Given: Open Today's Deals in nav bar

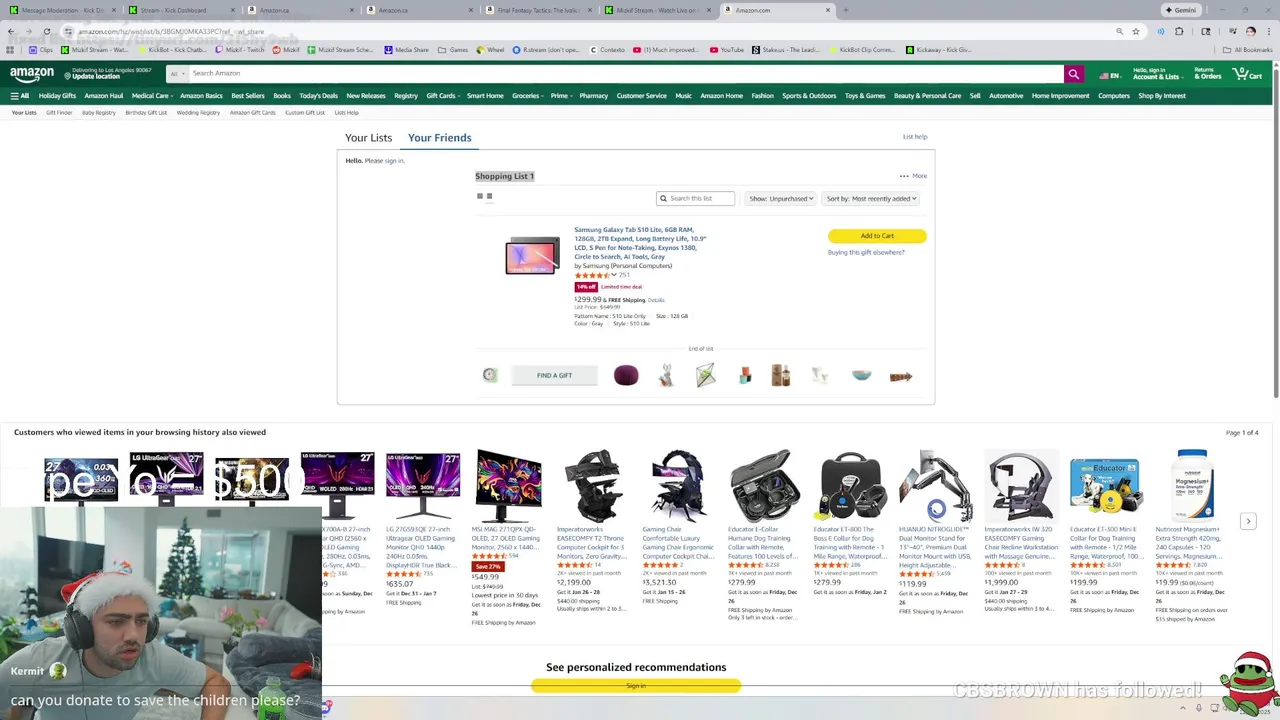Looking at the screenshot, I should tap(318, 96).
